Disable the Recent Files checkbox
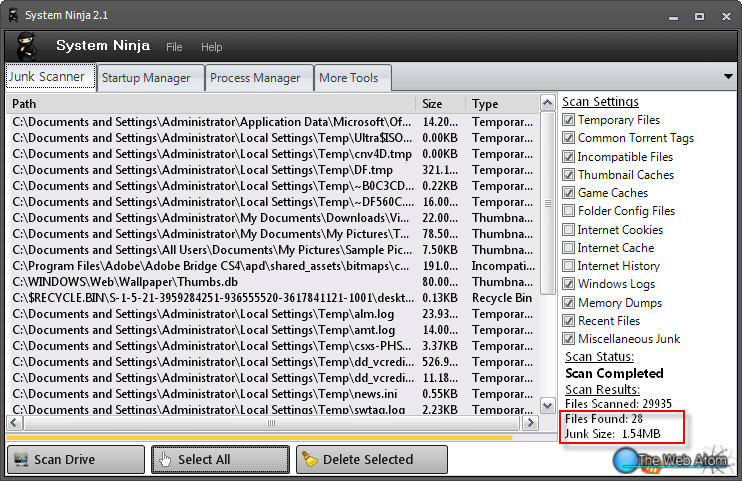This screenshot has width=742, height=481. pos(568,321)
